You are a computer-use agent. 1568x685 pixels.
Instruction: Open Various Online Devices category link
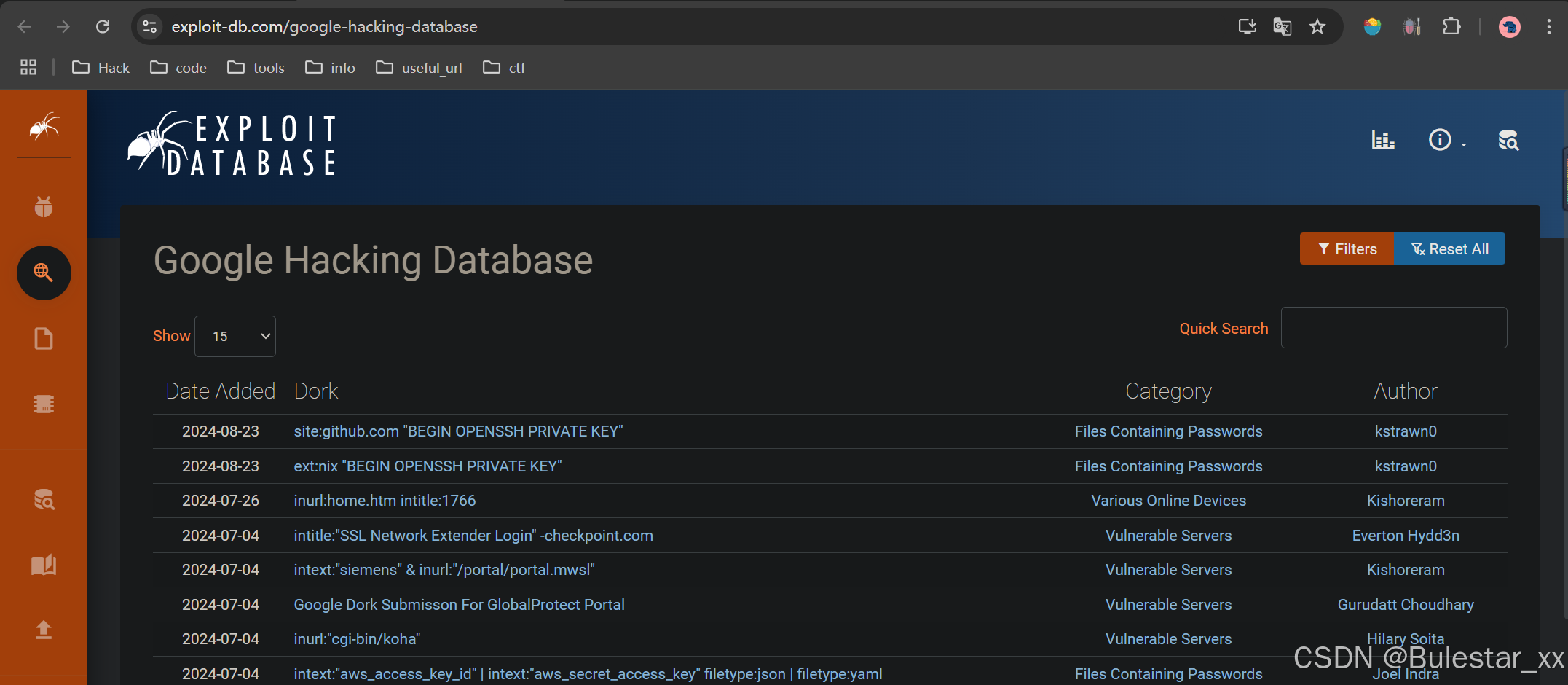pyautogui.click(x=1168, y=501)
